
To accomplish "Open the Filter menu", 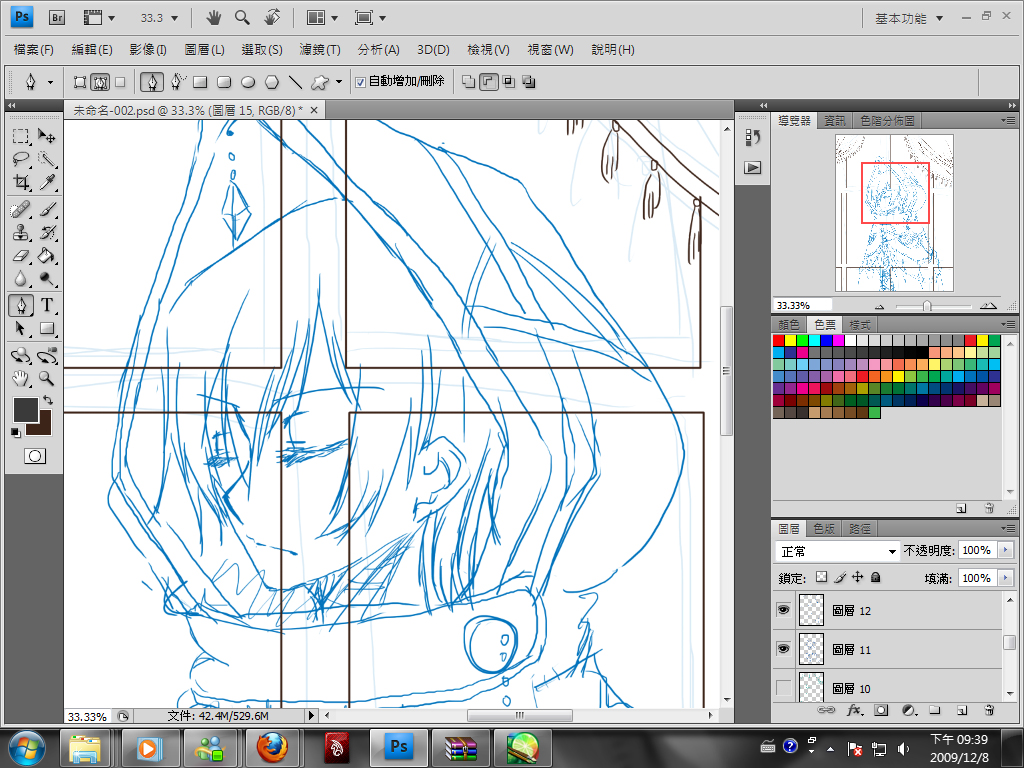I will (320, 50).
